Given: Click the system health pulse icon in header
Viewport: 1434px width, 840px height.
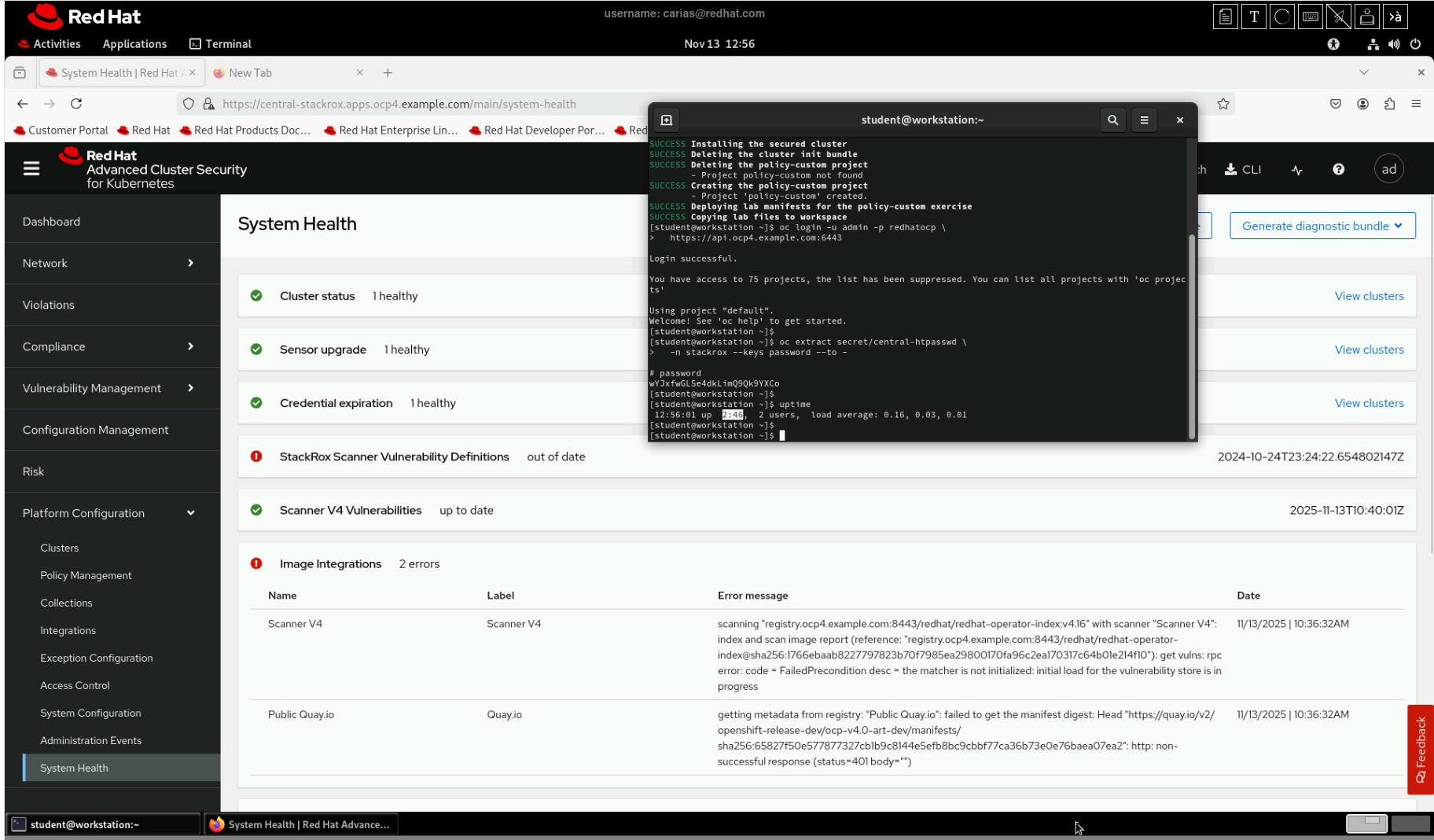Looking at the screenshot, I should pyautogui.click(x=1297, y=170).
